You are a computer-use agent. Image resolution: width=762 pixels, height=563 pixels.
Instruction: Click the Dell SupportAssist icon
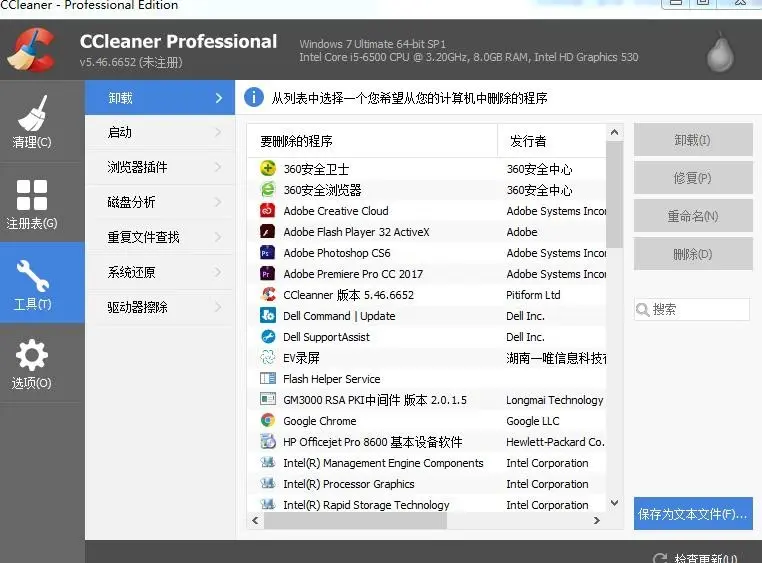[x=268, y=336]
